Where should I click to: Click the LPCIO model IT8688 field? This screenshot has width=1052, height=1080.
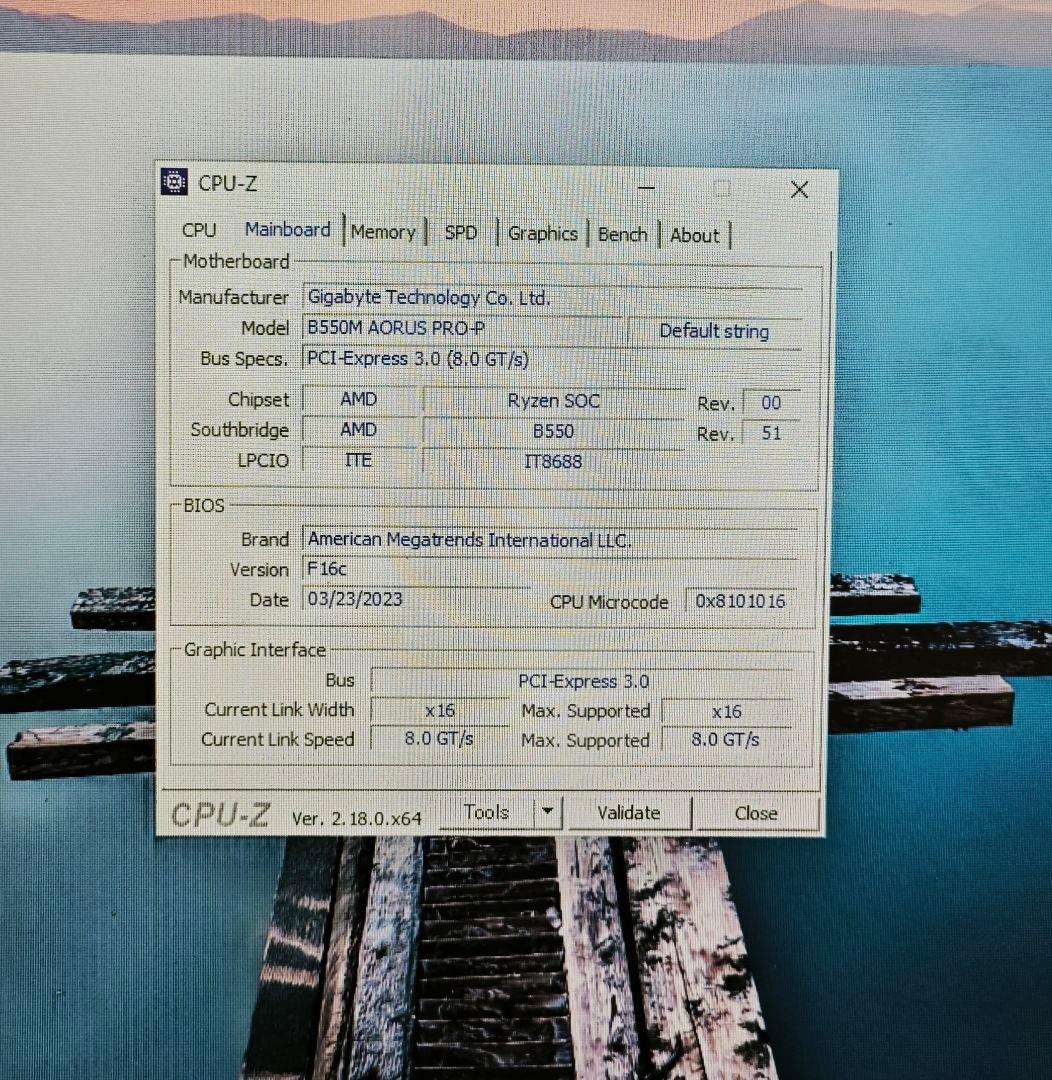[553, 461]
